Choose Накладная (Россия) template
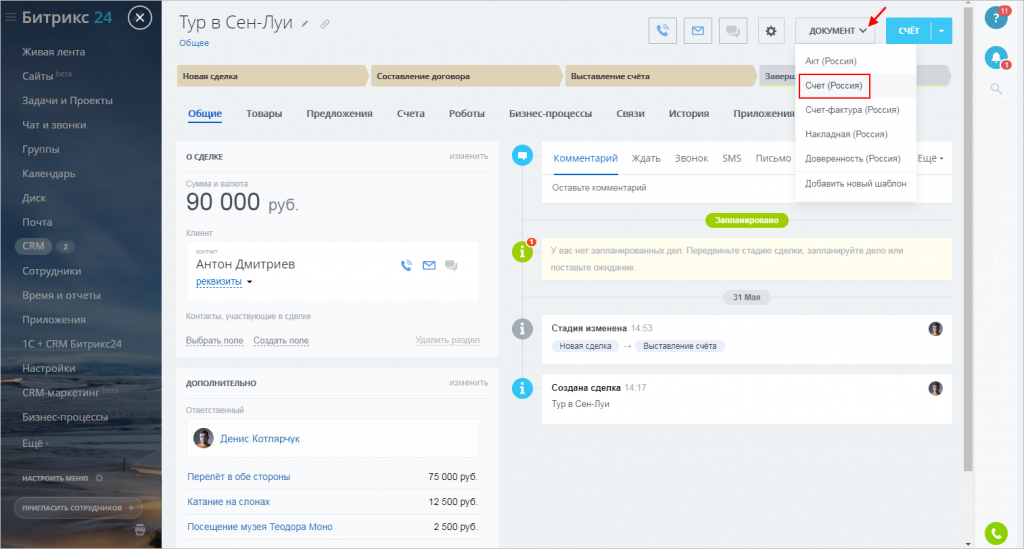This screenshot has height=549, width=1024. [846, 134]
